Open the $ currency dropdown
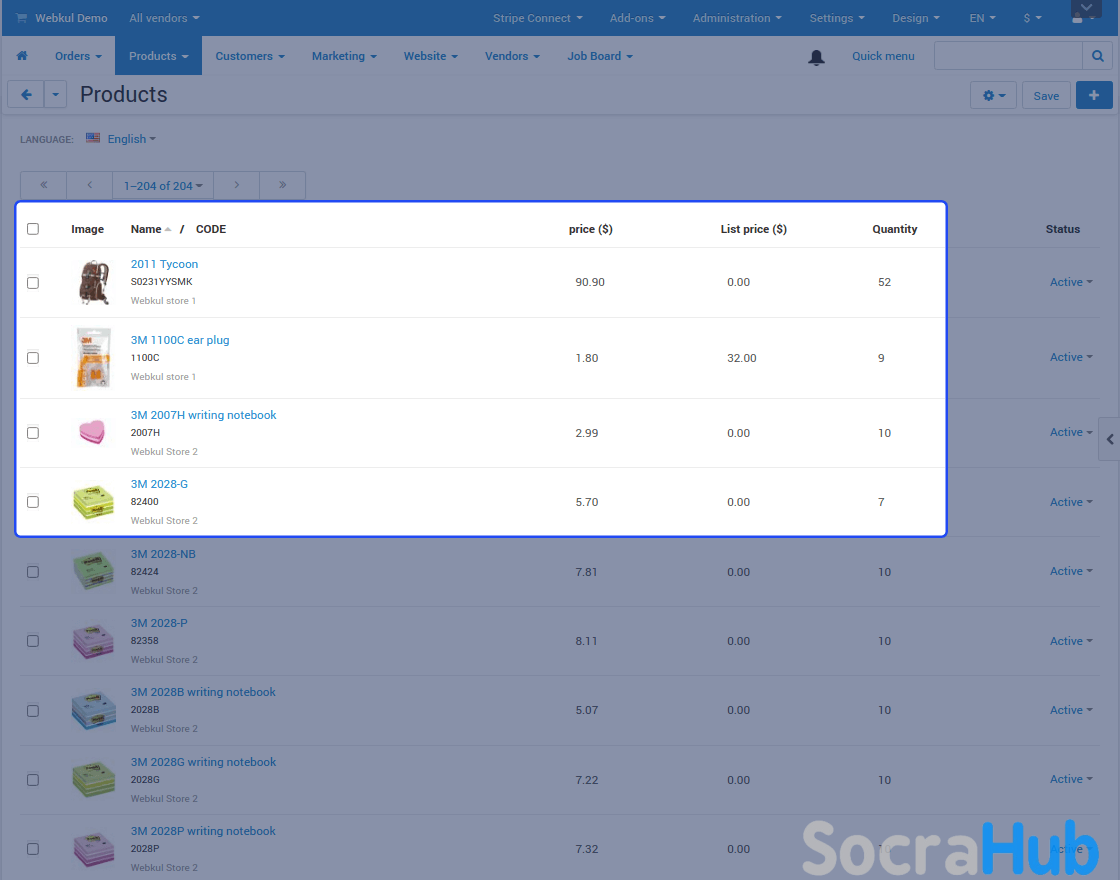 (x=1032, y=18)
